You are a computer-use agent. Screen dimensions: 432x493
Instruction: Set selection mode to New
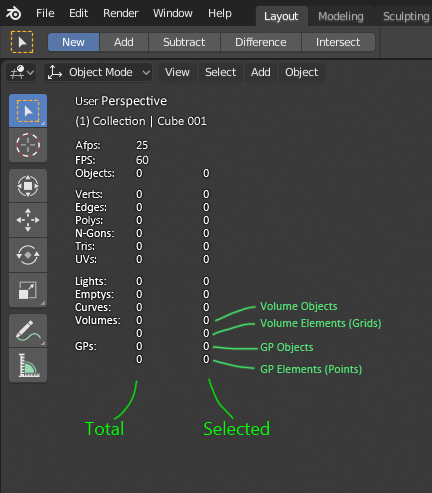coord(73,42)
